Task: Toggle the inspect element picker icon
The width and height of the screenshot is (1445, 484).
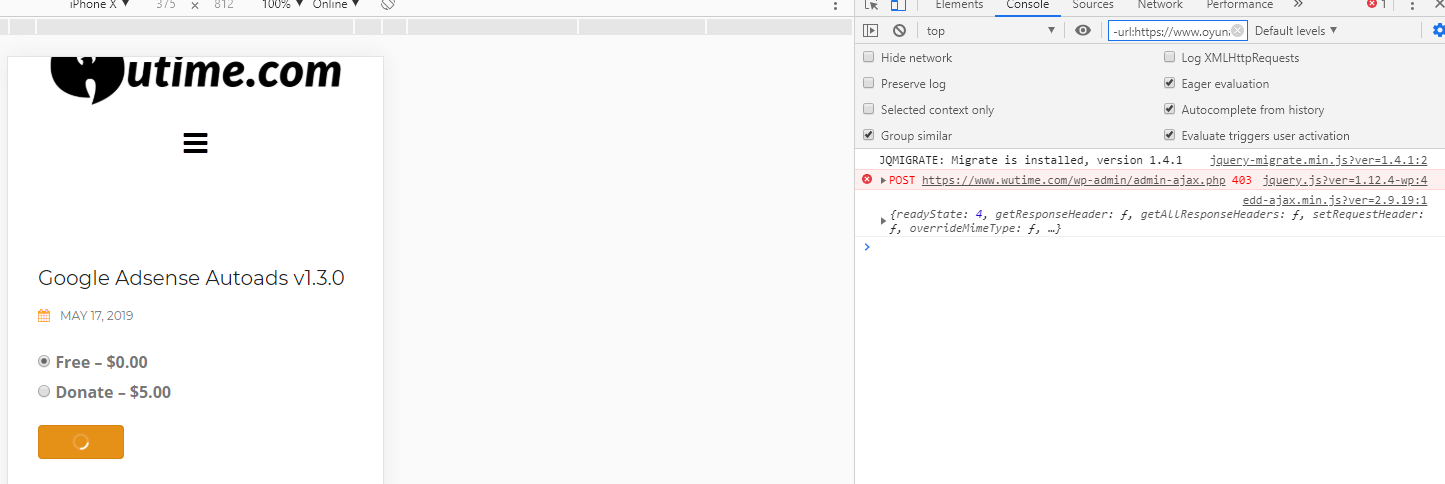Action: pyautogui.click(x=871, y=5)
